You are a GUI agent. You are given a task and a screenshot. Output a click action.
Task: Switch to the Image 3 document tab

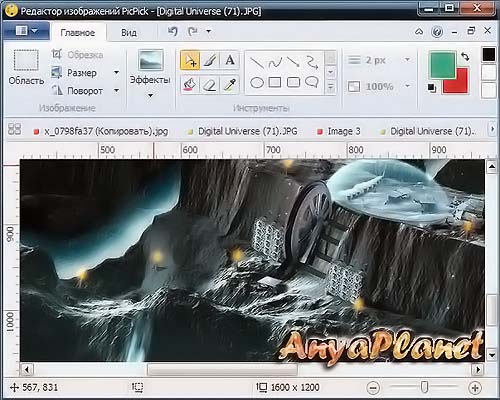pos(339,131)
